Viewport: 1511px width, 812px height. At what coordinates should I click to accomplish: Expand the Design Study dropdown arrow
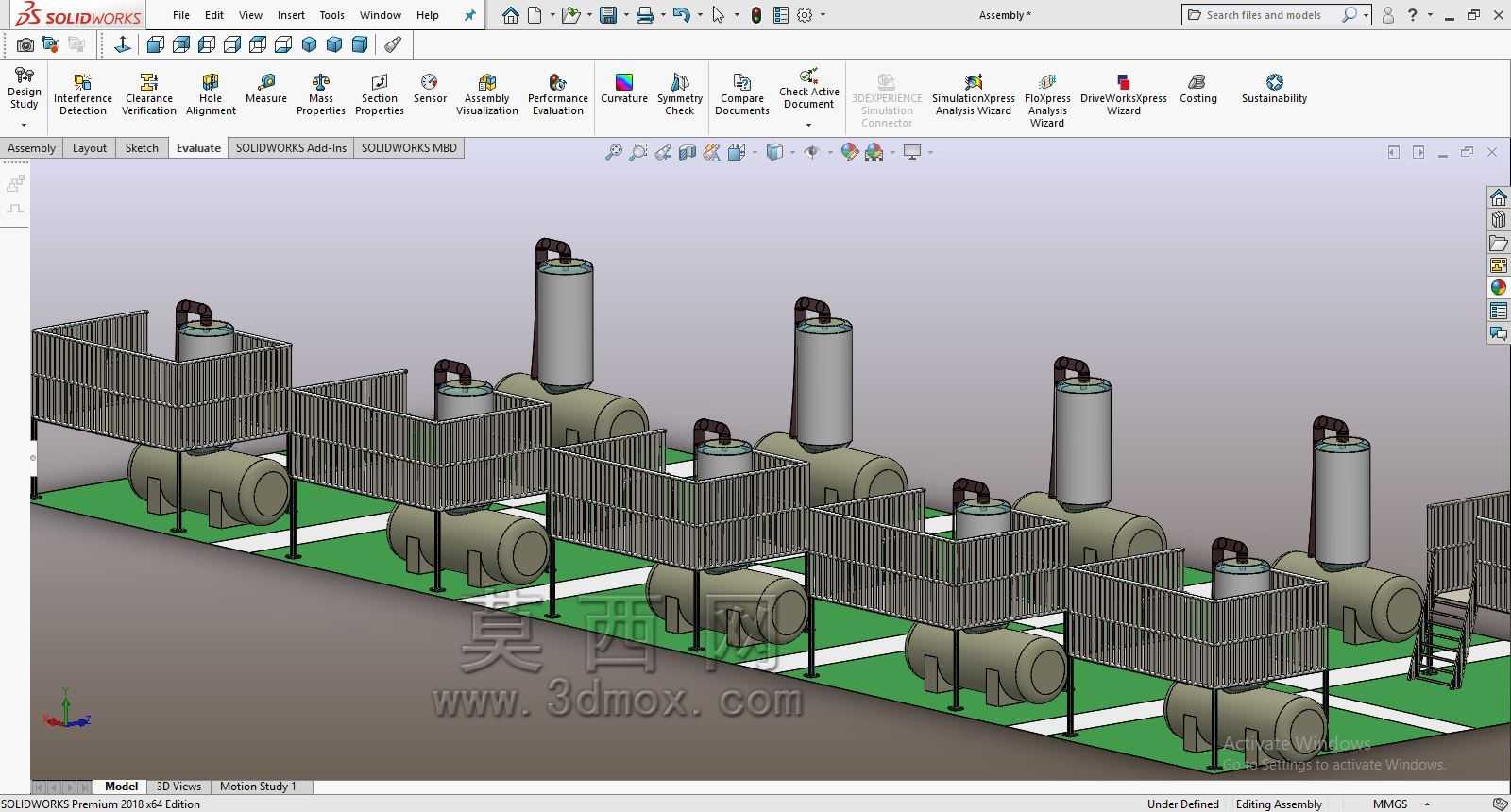coord(24,125)
